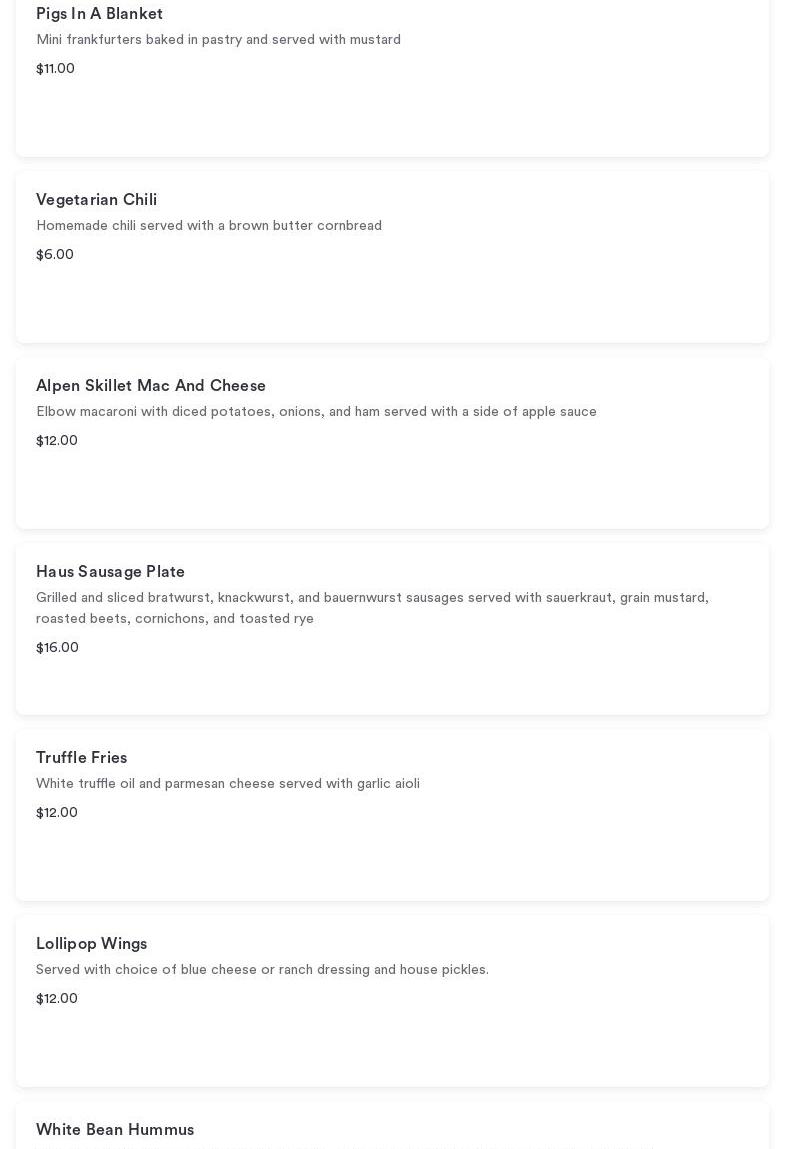Click the elbow macaroni description text
The height and width of the screenshot is (1149, 785).
click(316, 412)
